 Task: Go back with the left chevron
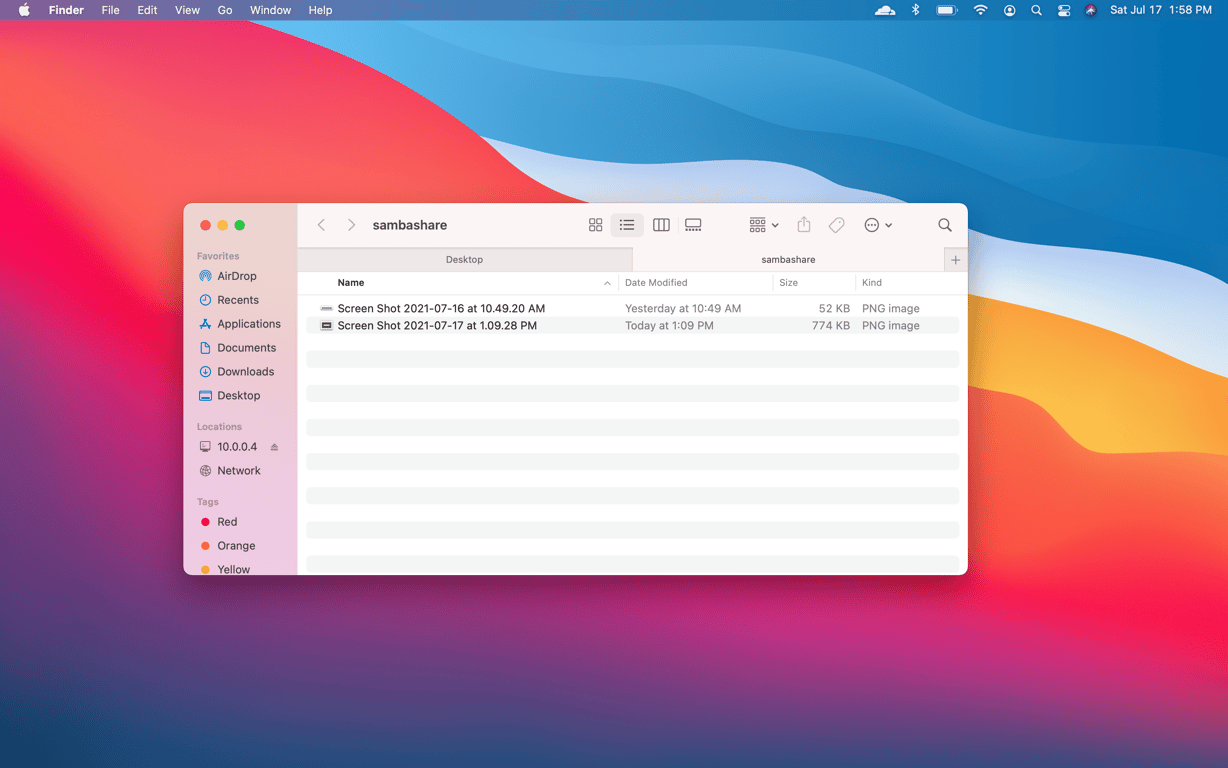click(x=321, y=225)
